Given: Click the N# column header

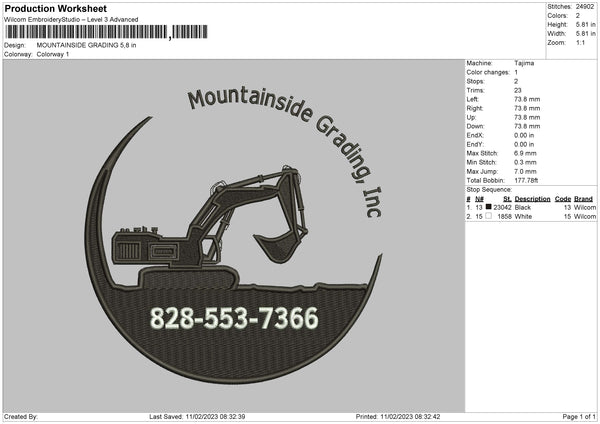Looking at the screenshot, I should click(479, 199).
